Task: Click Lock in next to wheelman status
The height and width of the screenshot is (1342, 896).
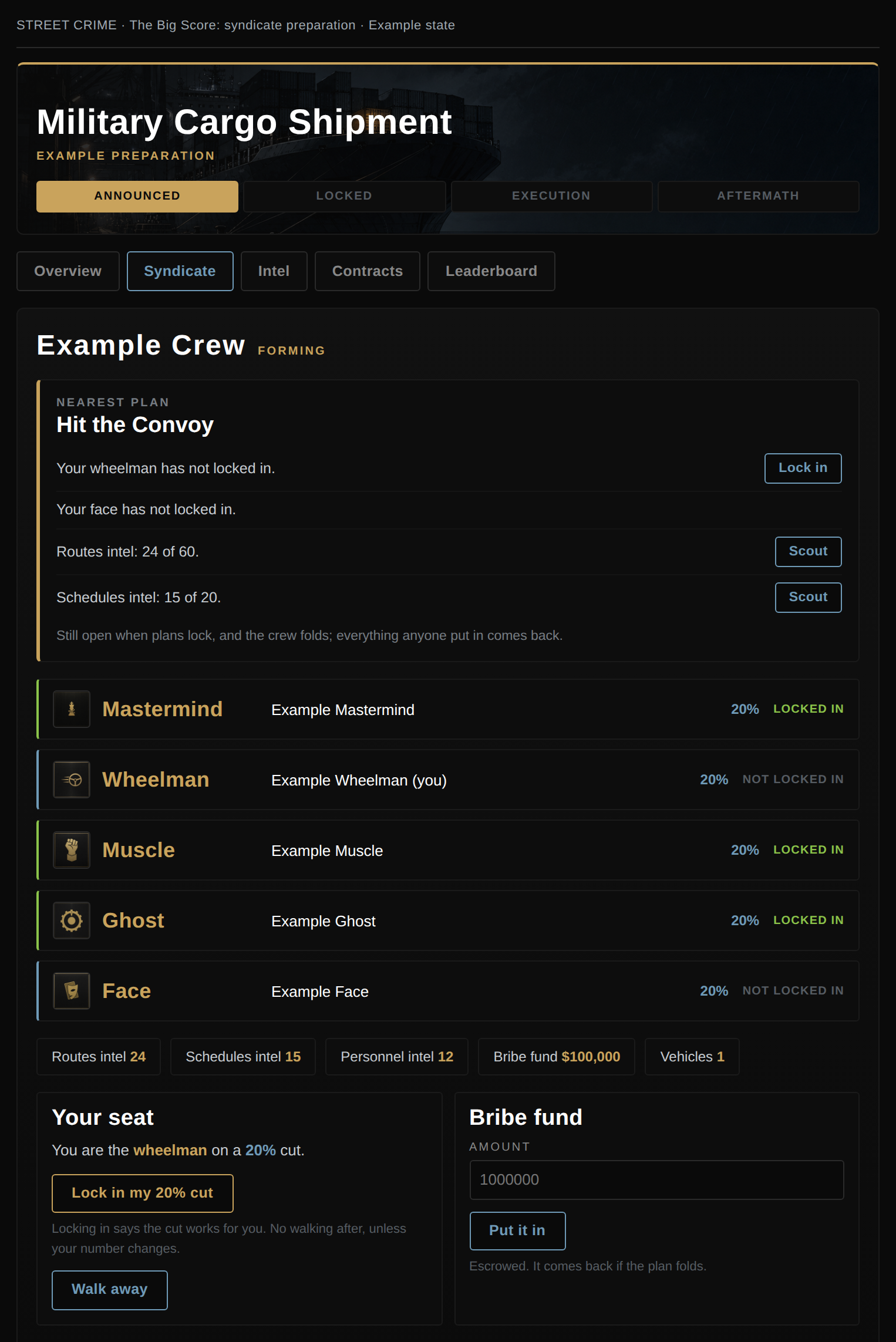Action: point(803,468)
